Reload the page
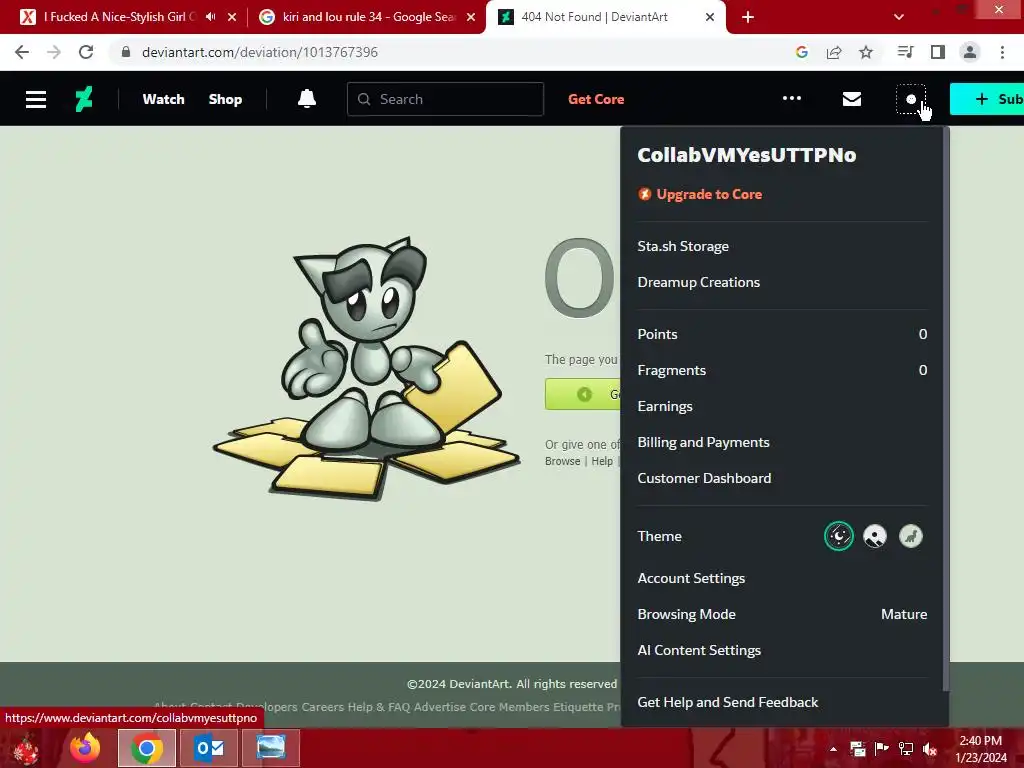 click(86, 52)
